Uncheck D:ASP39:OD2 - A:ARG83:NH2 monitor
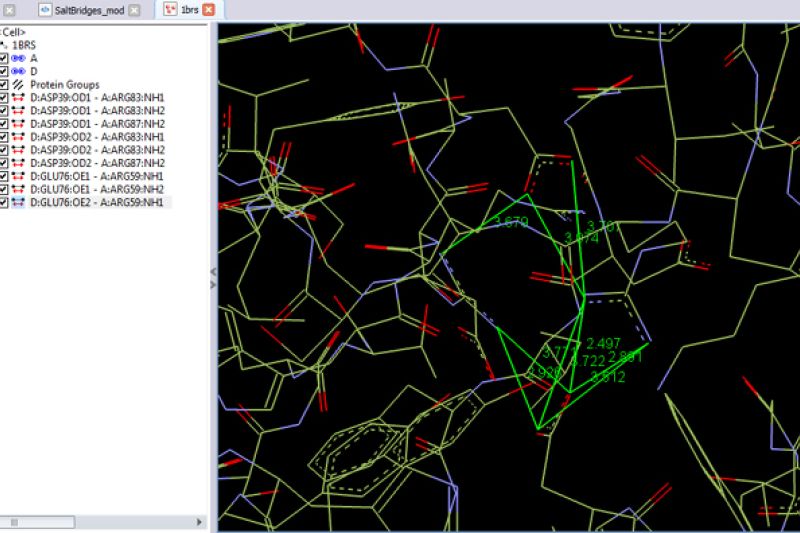 click(x=4, y=150)
